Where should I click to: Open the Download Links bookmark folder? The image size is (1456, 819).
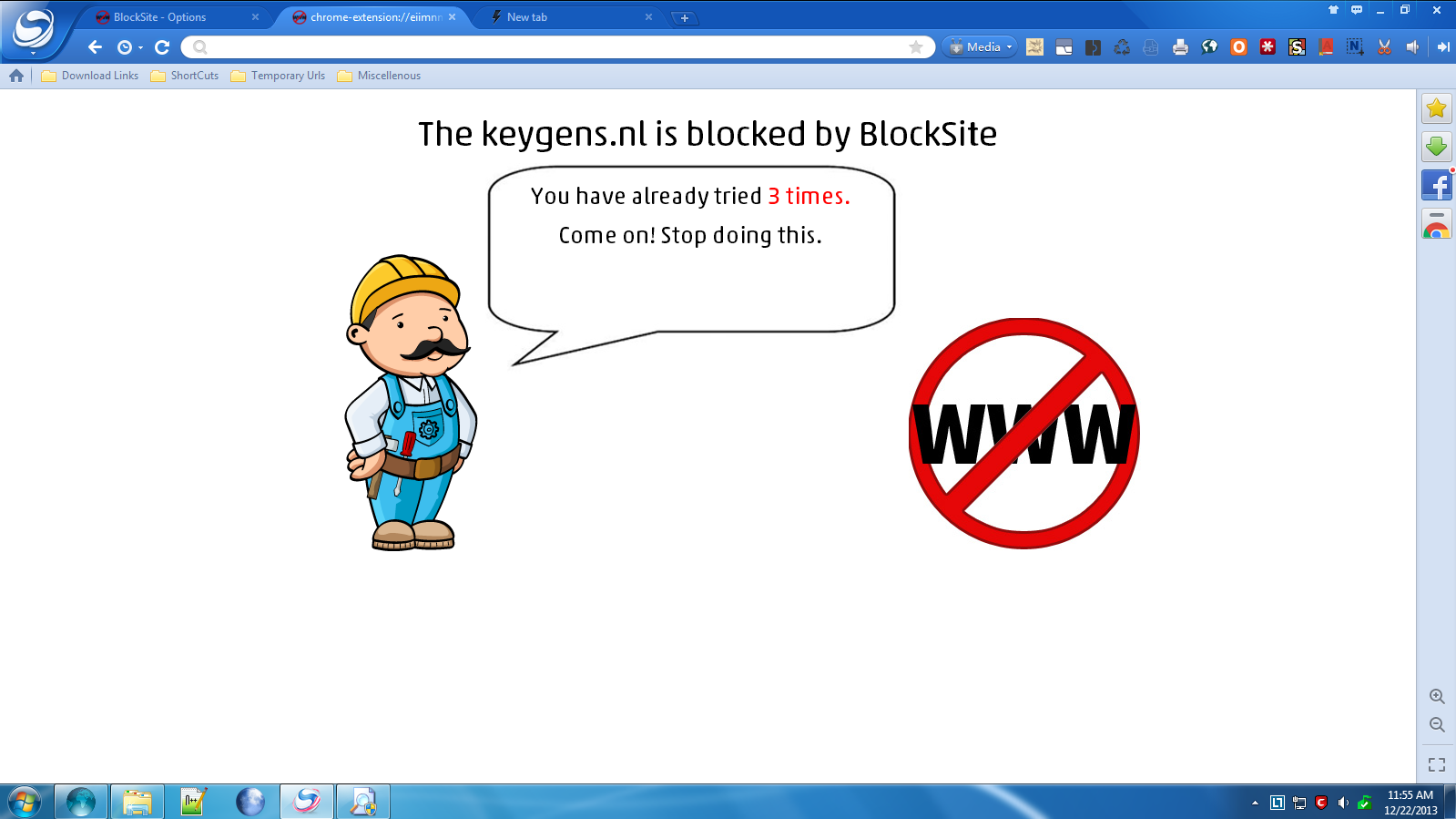click(x=90, y=76)
